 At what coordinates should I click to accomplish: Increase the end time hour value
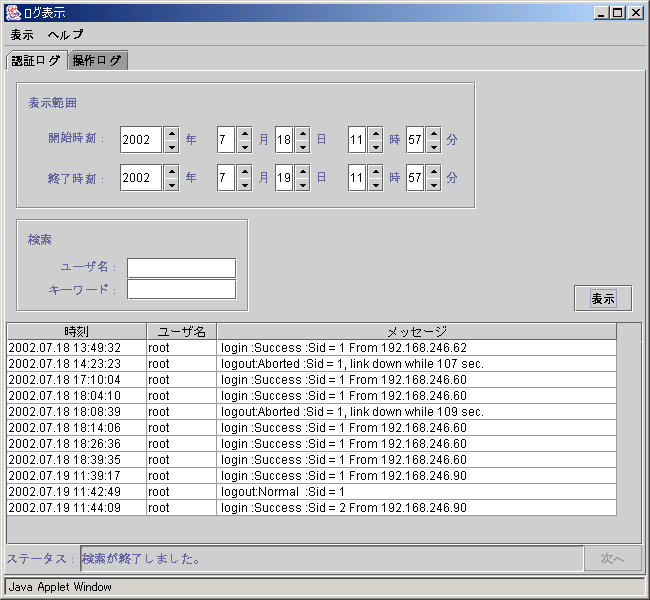pyautogui.click(x=375, y=172)
